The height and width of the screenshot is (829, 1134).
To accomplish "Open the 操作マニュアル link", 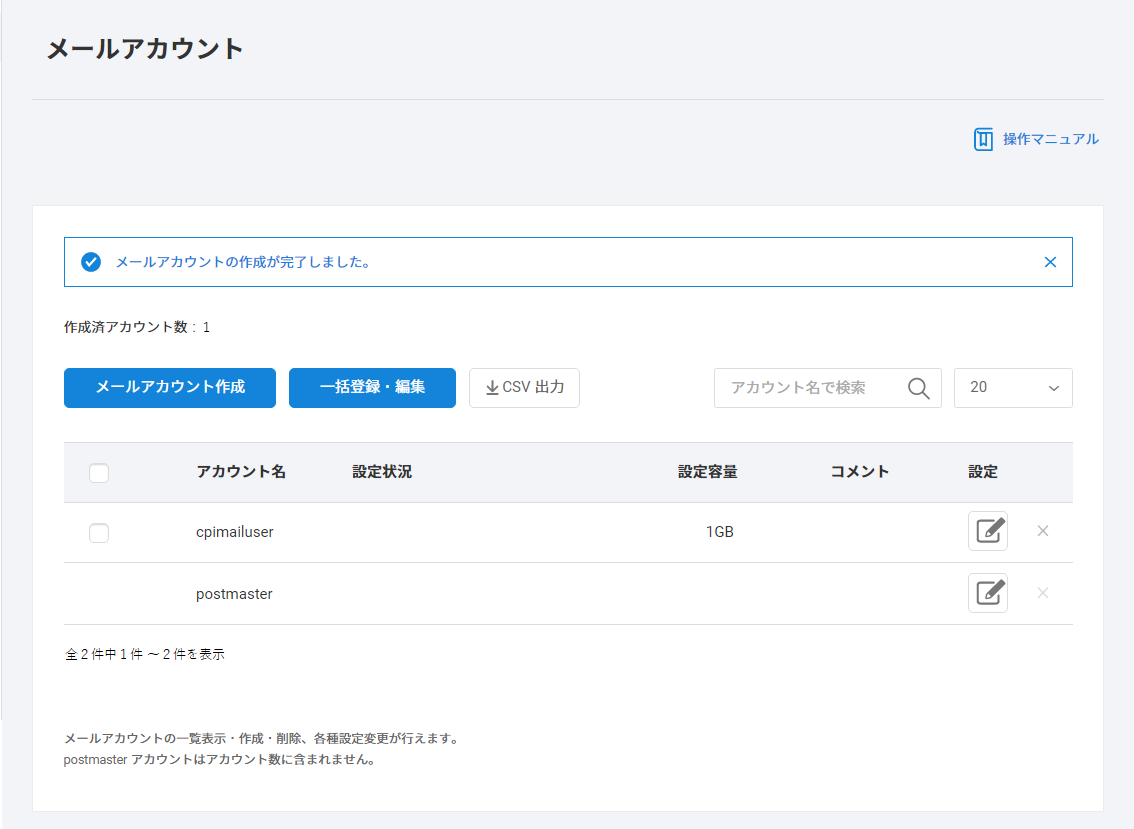I will tap(1050, 139).
